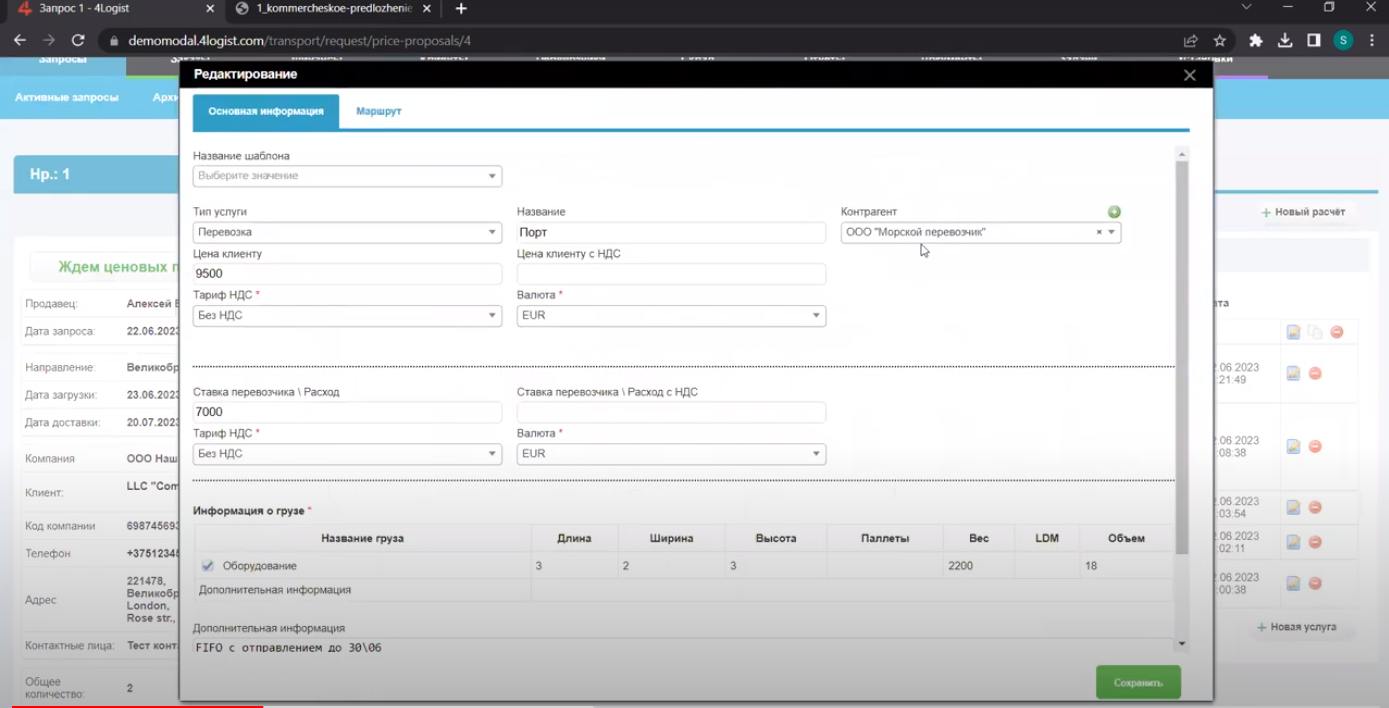Click the edit icon in the table header row
Screen dimensions: 1389x708
click(x=1293, y=332)
